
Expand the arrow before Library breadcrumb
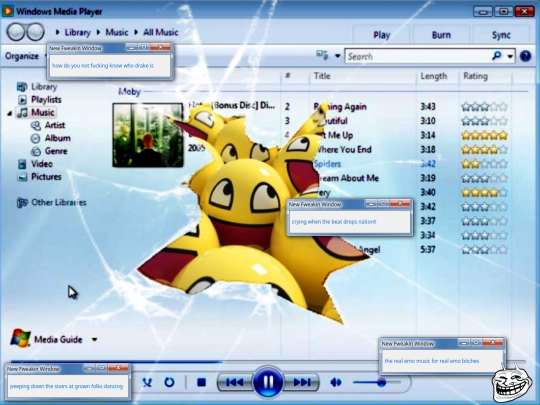click(58, 32)
